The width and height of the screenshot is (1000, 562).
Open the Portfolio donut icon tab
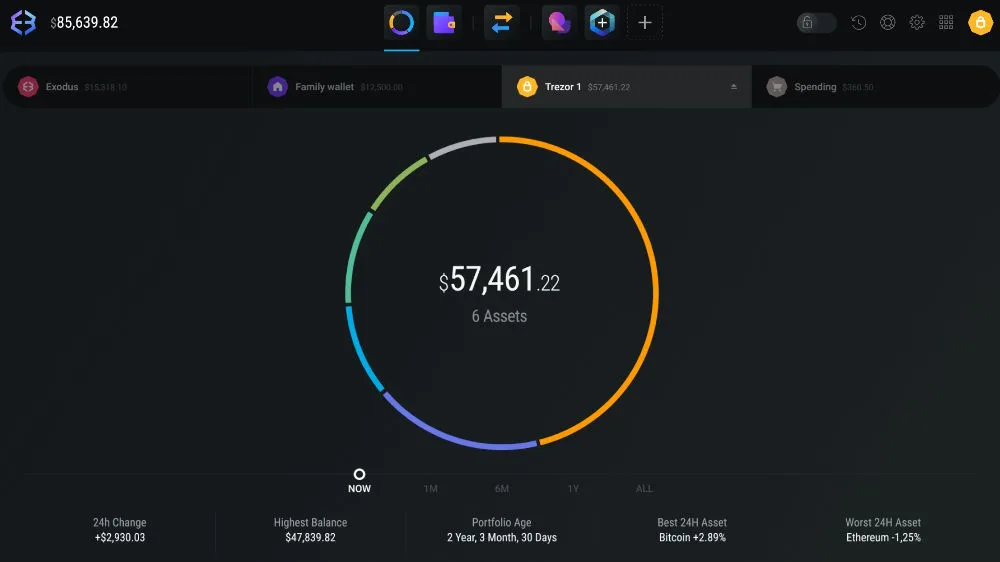click(x=402, y=22)
